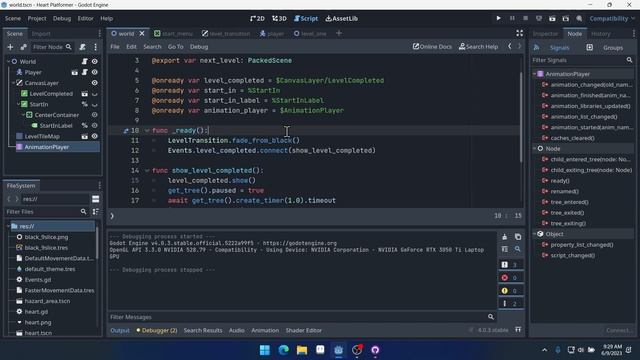Open the Debugger (2) bottom panel

pyautogui.click(x=157, y=330)
